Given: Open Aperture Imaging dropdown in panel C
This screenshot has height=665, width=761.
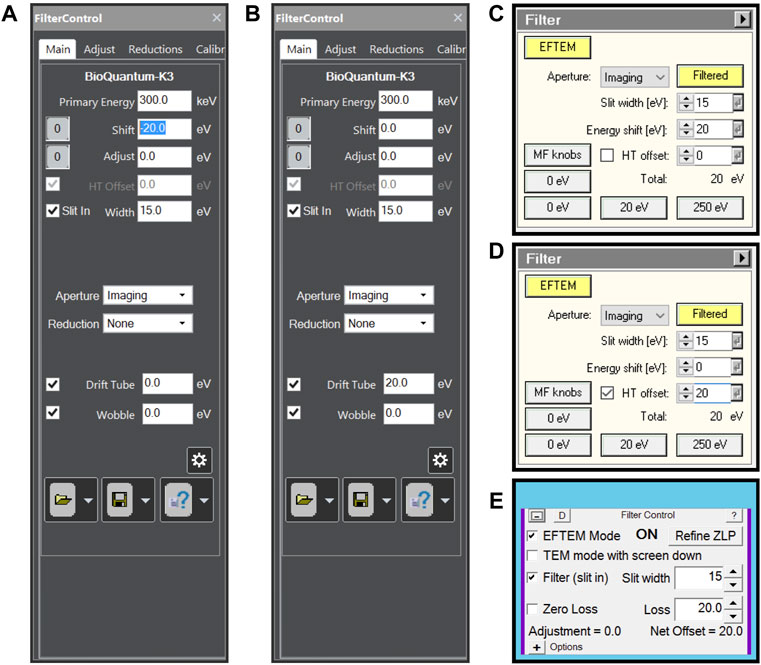Looking at the screenshot, I should [x=634, y=77].
